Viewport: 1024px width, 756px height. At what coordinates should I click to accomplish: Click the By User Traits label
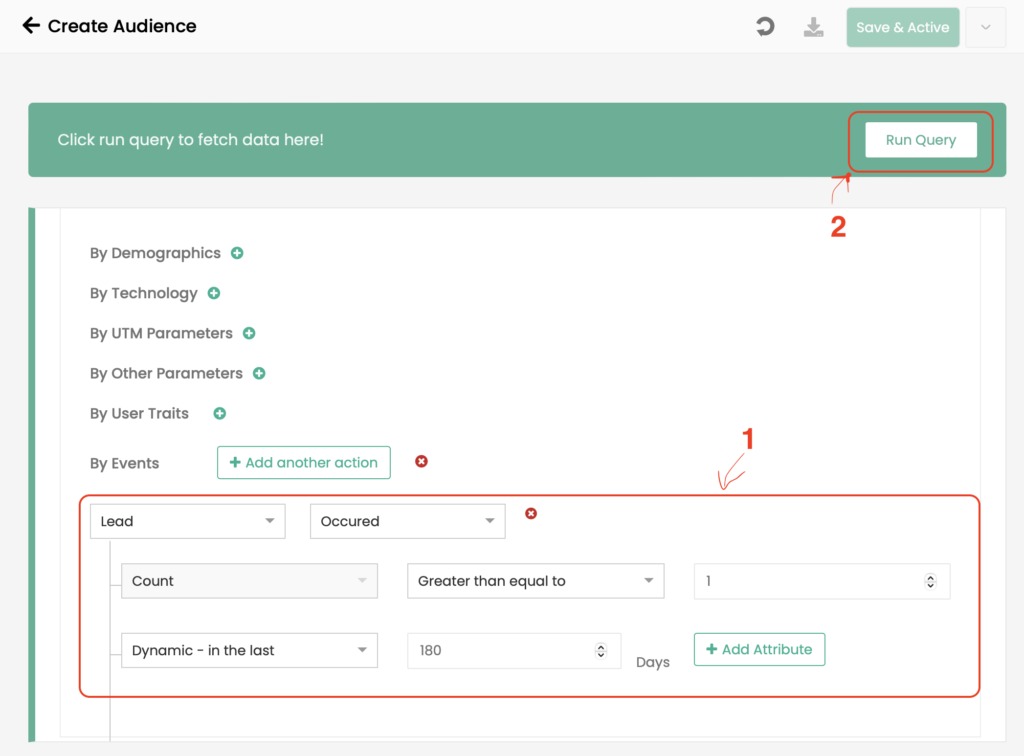pos(139,414)
